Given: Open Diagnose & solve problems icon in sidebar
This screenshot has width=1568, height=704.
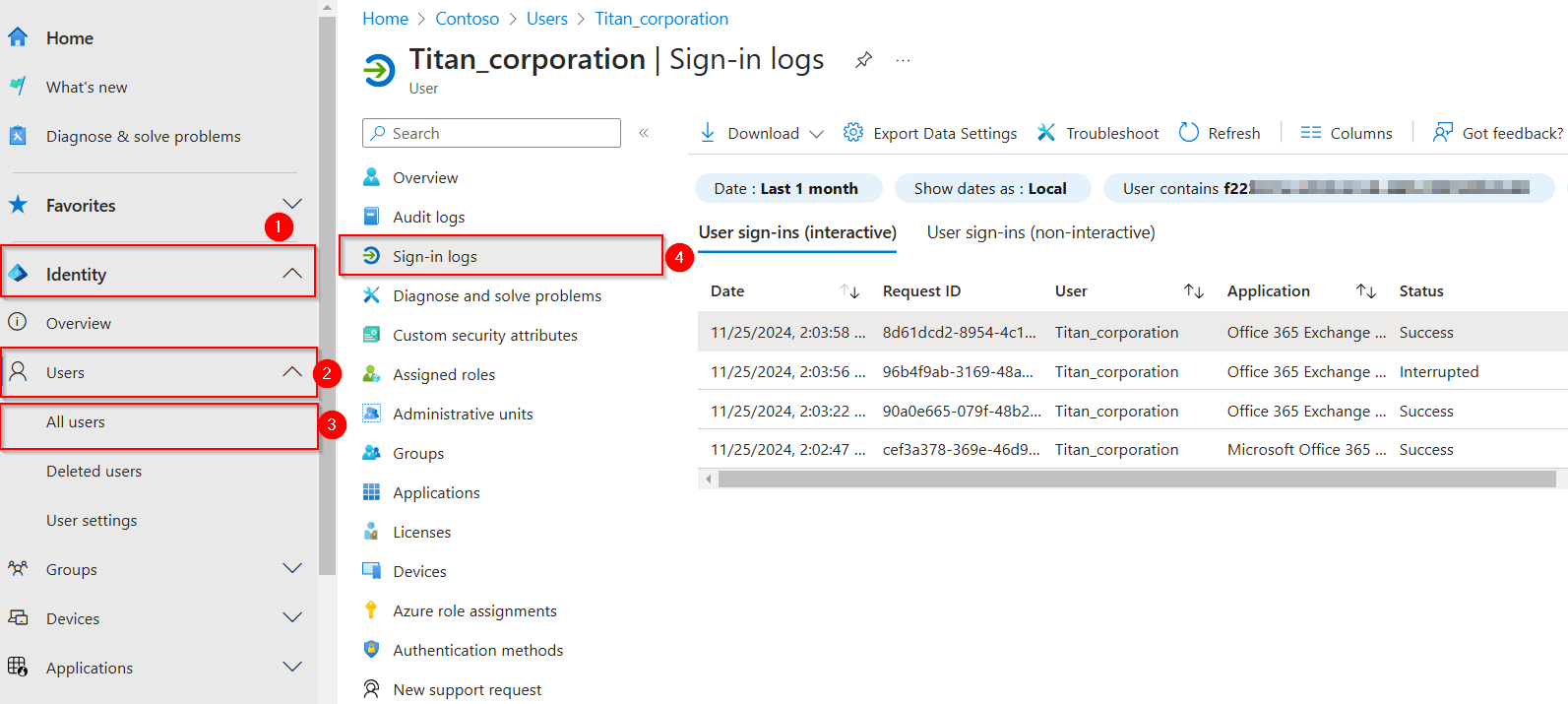Looking at the screenshot, I should 18,136.
